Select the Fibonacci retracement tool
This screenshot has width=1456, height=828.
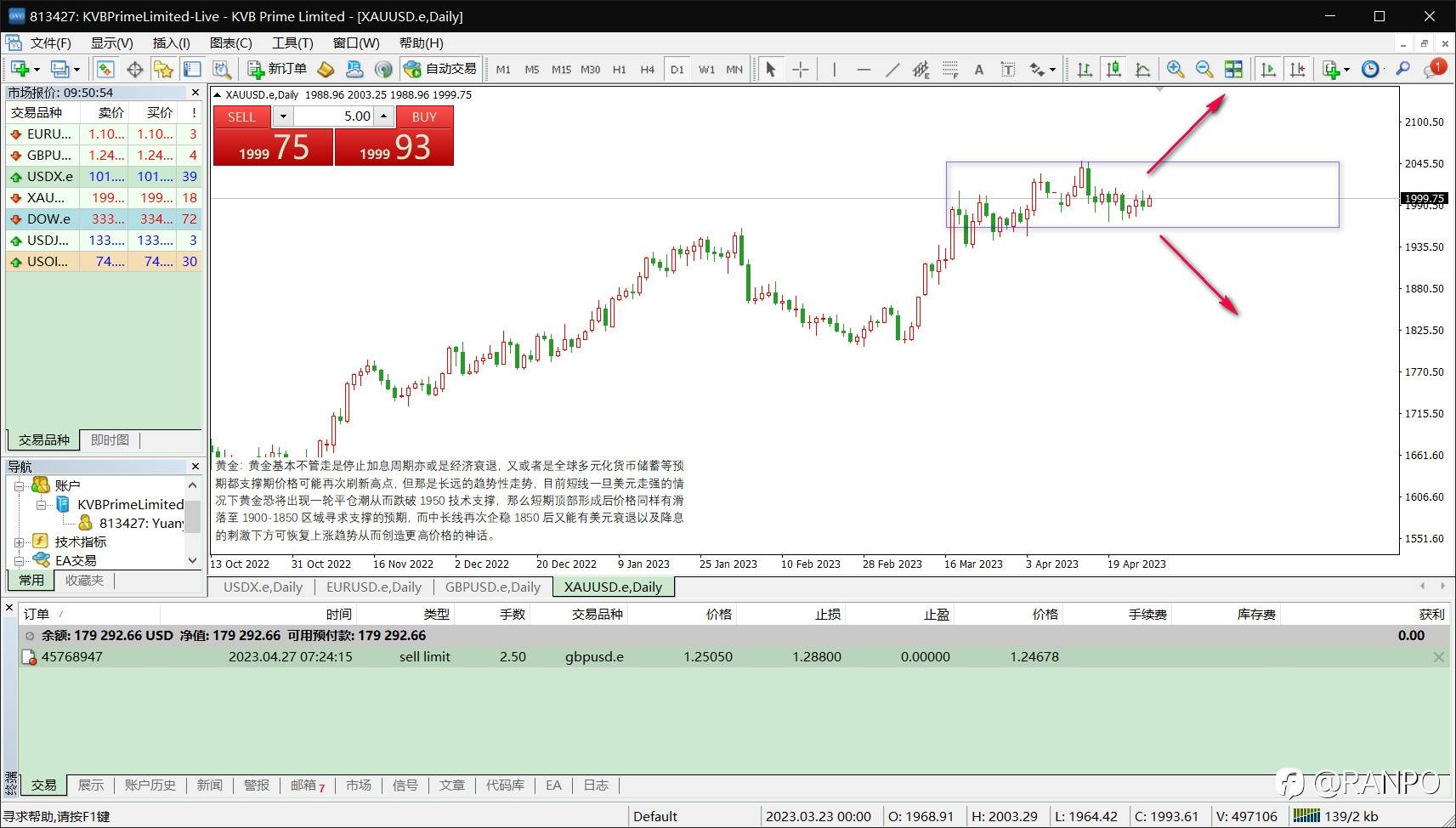[x=950, y=70]
